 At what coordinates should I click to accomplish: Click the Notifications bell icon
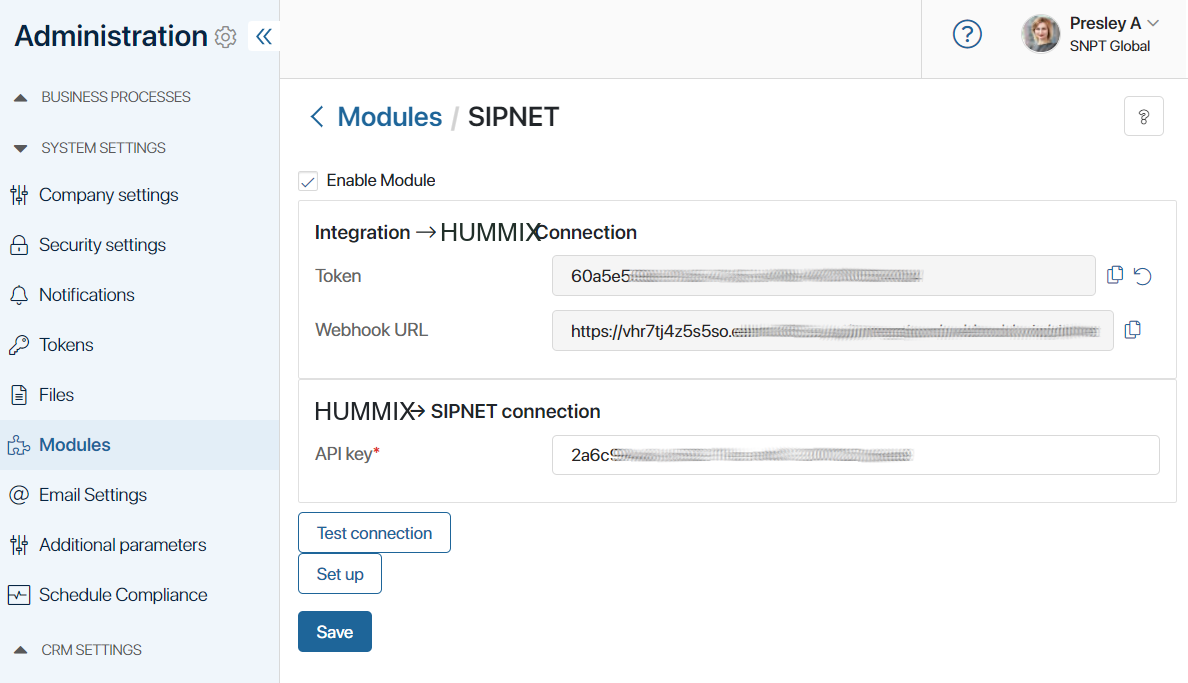click(19, 295)
